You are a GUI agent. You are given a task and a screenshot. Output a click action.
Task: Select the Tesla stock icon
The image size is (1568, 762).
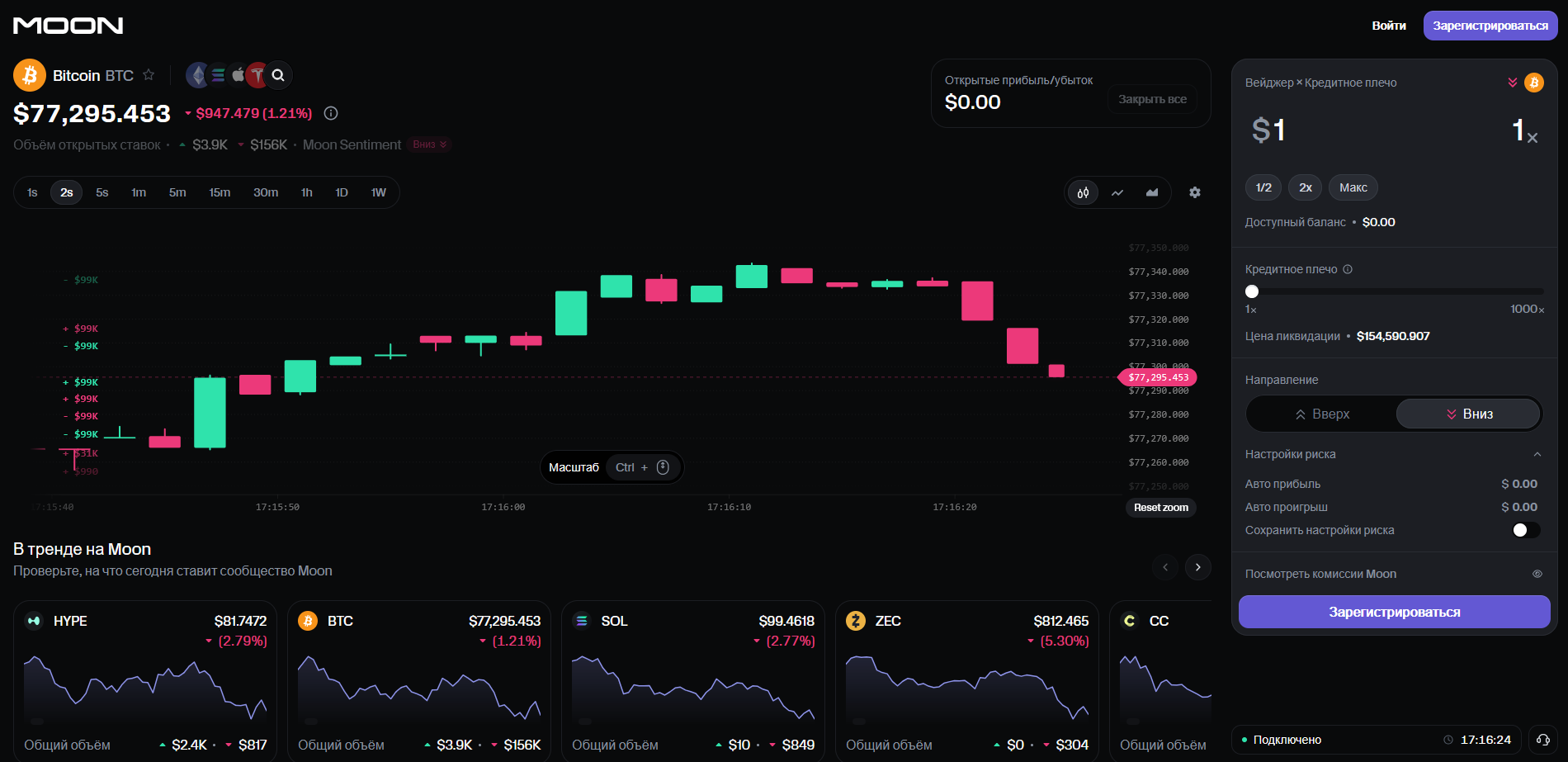pyautogui.click(x=257, y=75)
